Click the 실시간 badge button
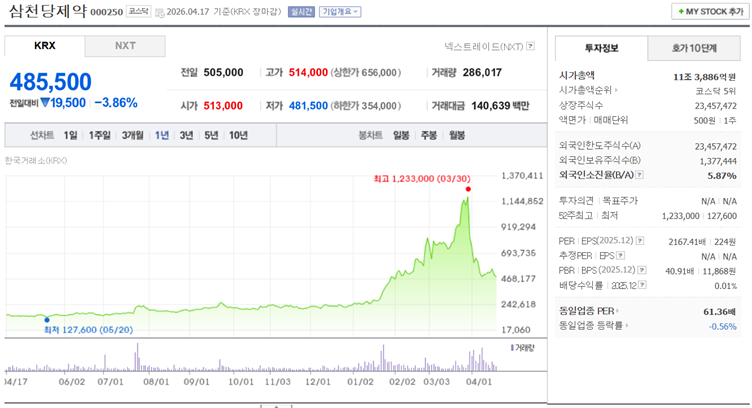752x408 pixels. pyautogui.click(x=301, y=12)
